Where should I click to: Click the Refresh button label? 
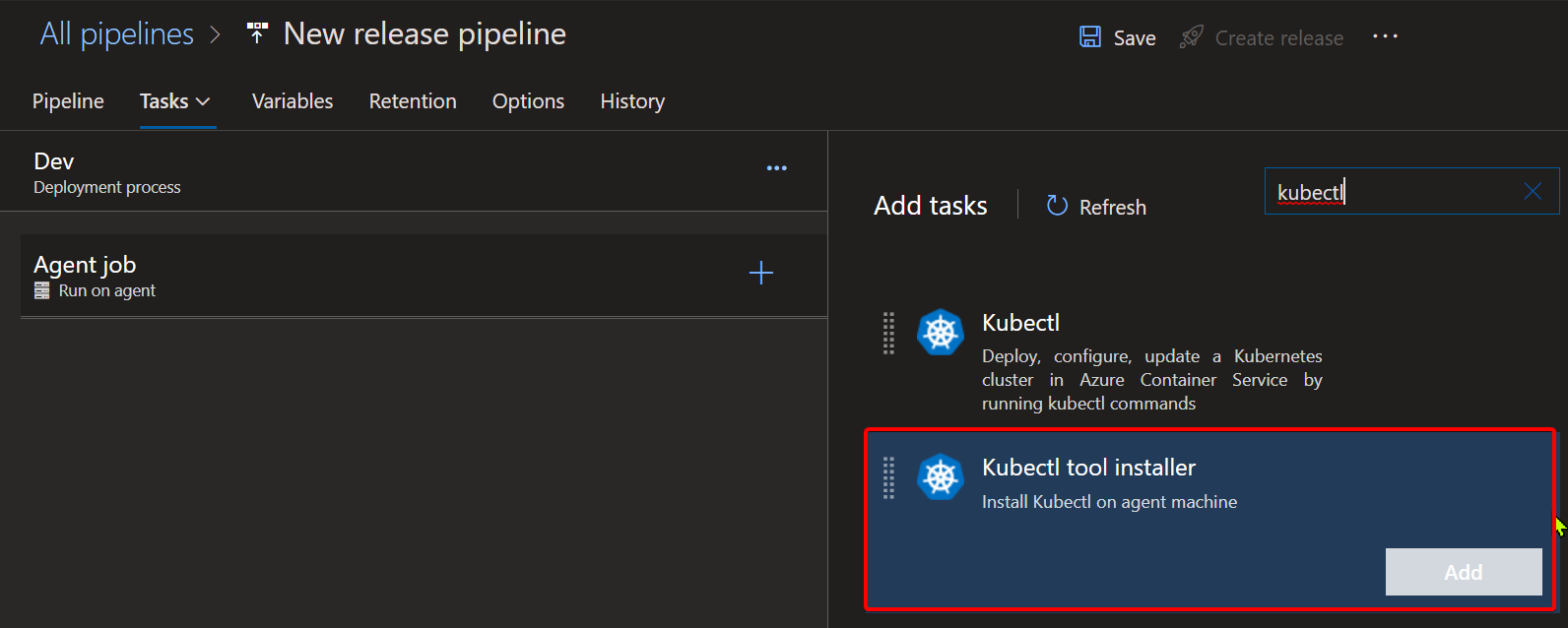coord(1113,208)
